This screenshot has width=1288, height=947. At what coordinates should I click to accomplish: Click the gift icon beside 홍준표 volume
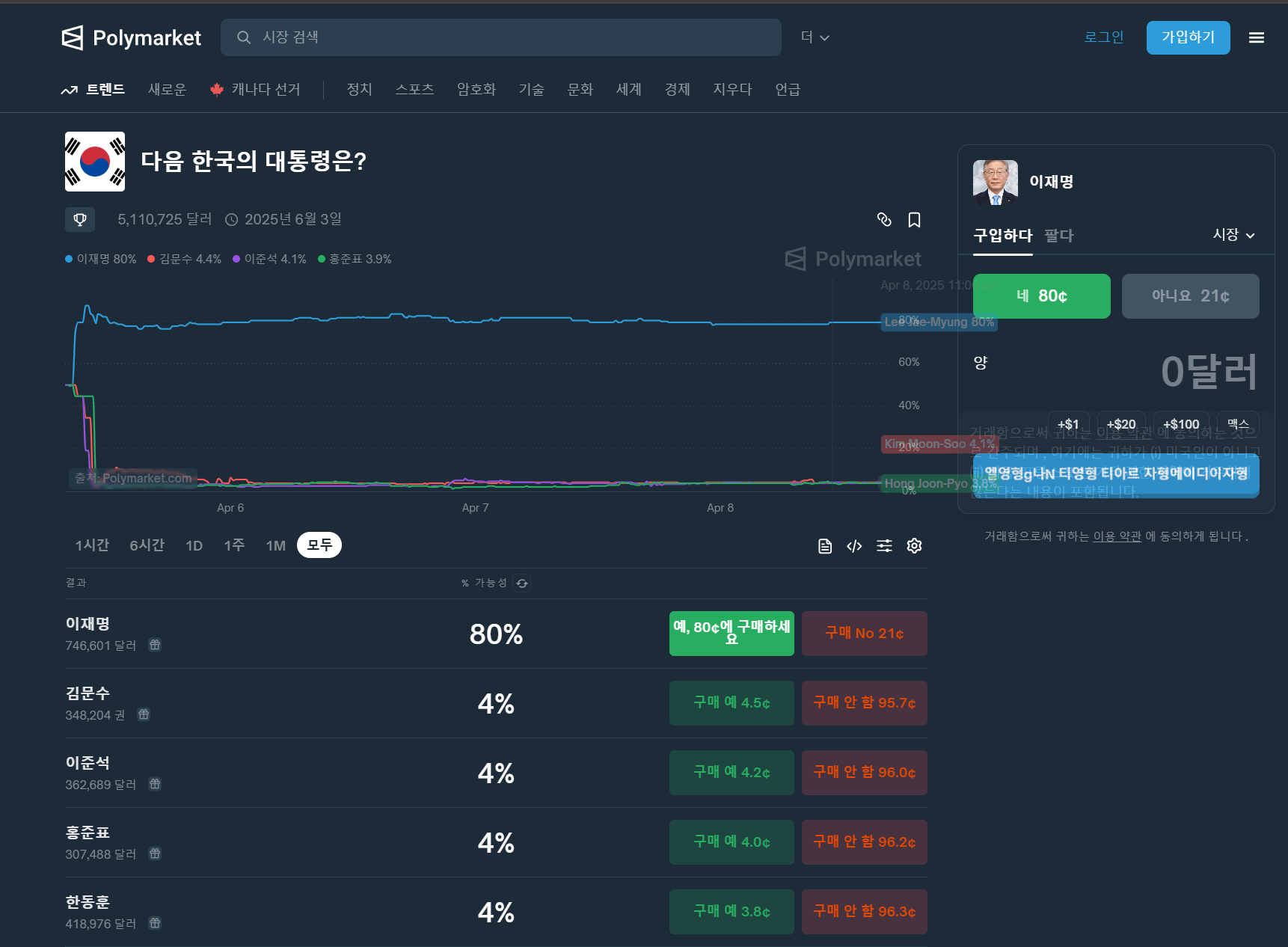tap(155, 853)
